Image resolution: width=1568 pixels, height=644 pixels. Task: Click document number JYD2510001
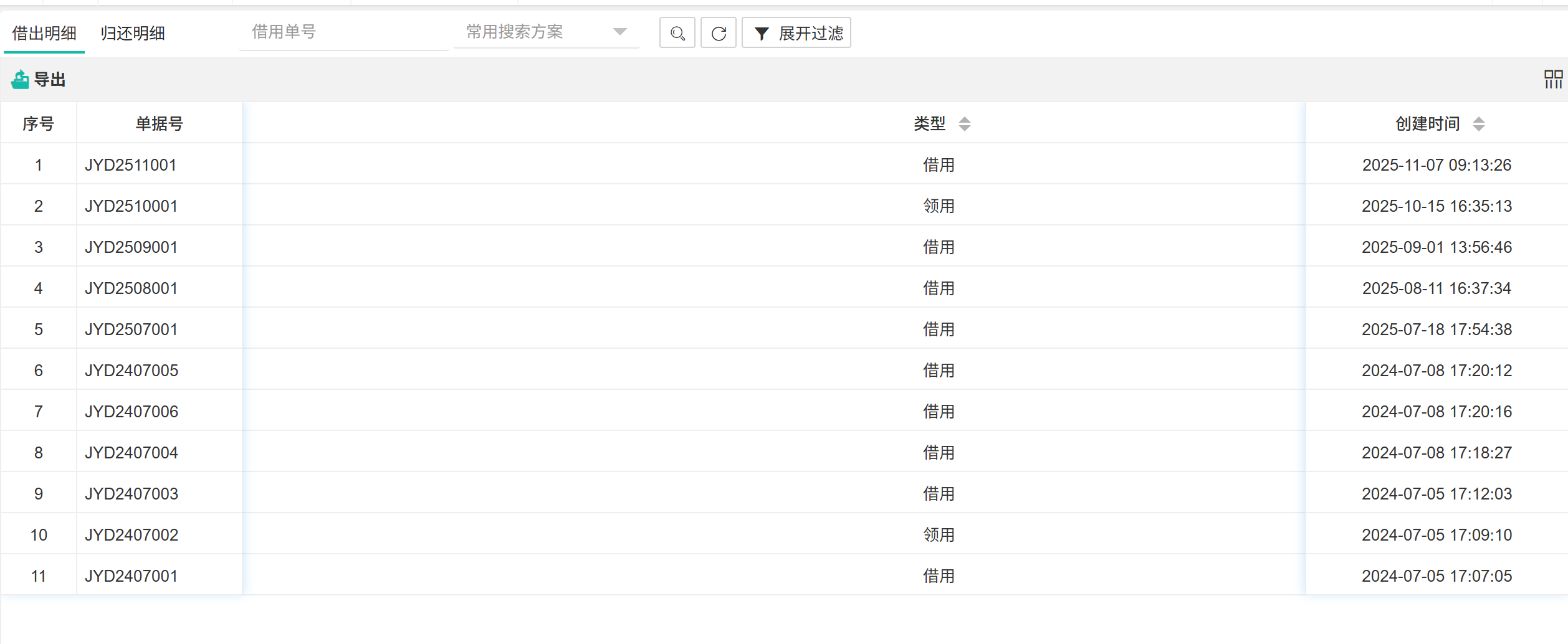131,206
